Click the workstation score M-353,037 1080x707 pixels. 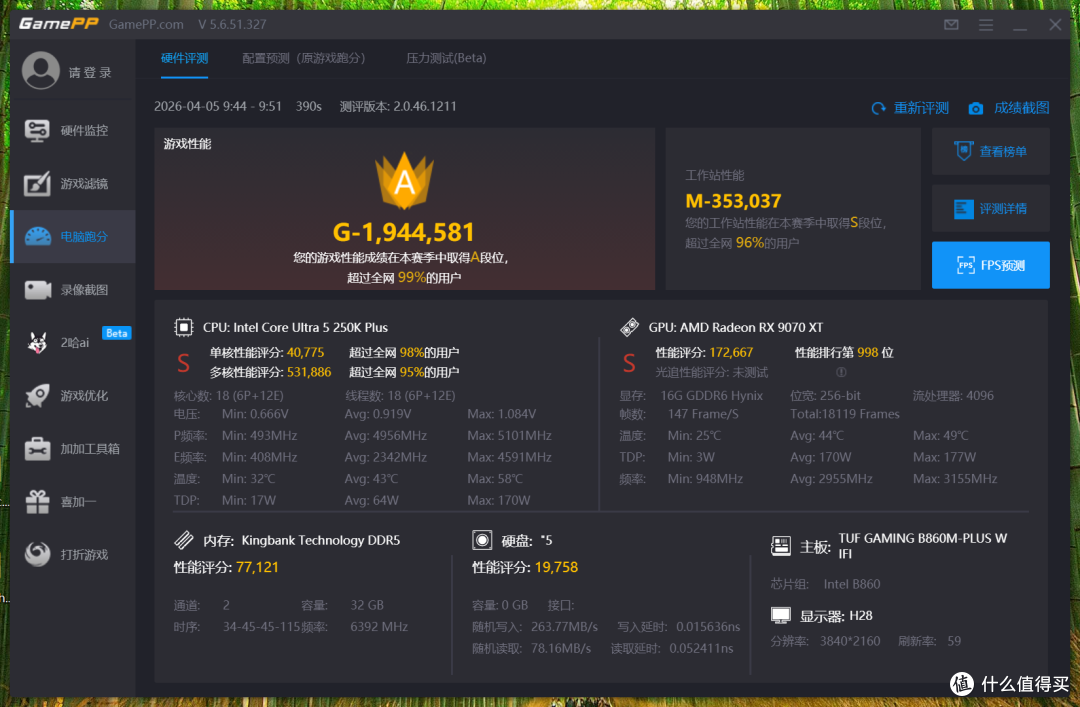tap(734, 201)
